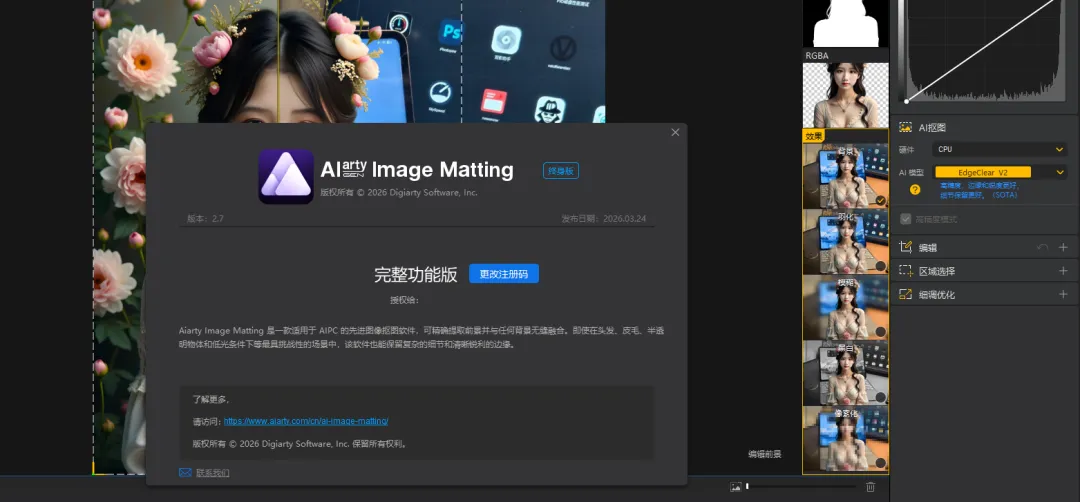
Task: Expand the 细调优化 section with plus
Action: tap(1063, 294)
